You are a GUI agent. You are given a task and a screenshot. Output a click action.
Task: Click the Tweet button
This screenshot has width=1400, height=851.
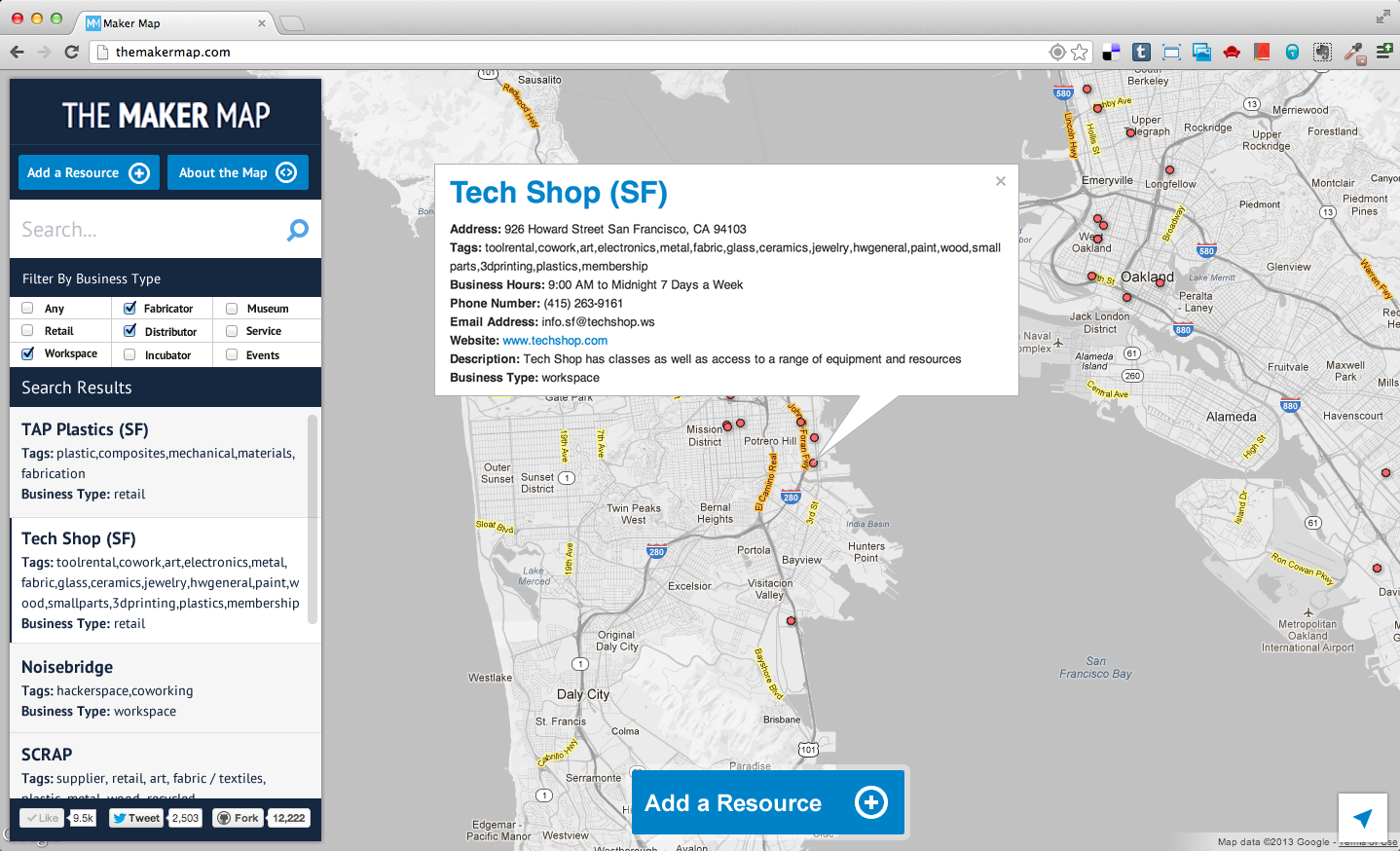(x=135, y=818)
